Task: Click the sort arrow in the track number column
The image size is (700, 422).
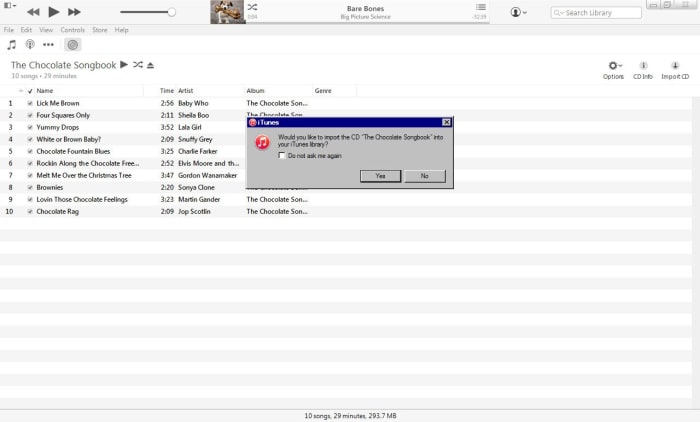Action: [x=21, y=91]
